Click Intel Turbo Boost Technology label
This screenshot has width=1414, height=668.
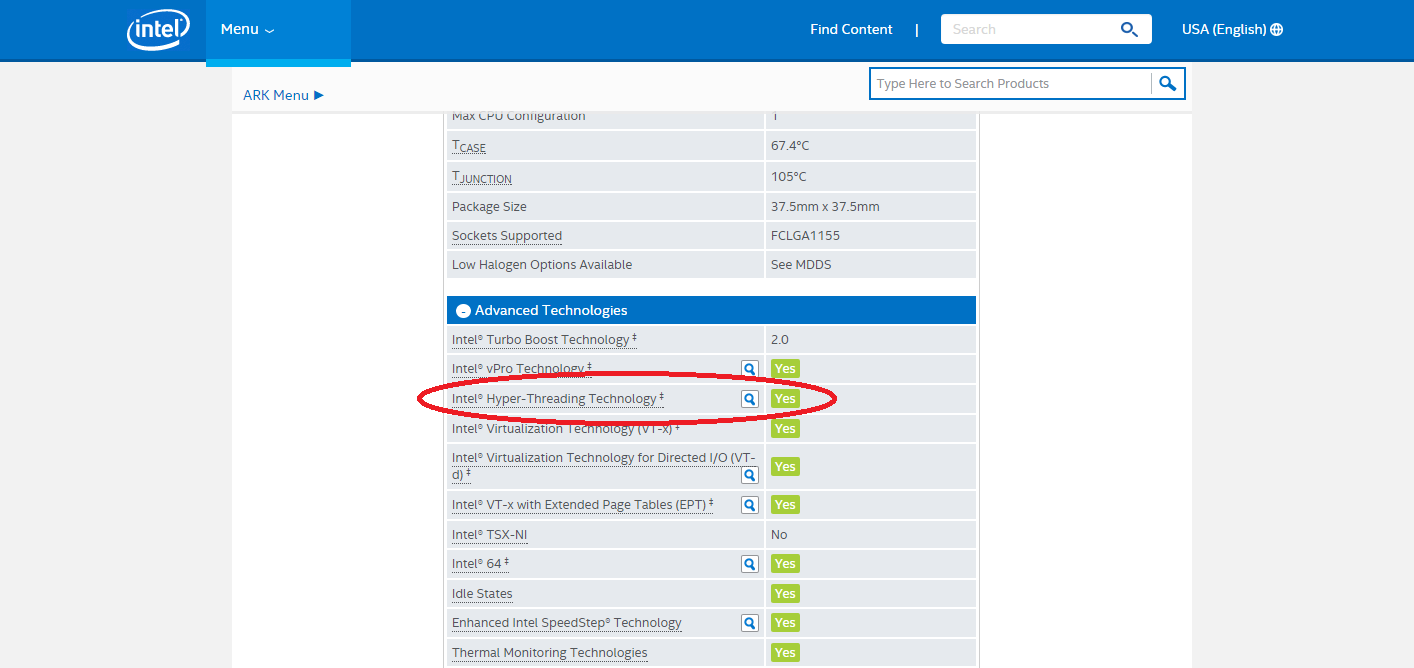pyautogui.click(x=544, y=340)
